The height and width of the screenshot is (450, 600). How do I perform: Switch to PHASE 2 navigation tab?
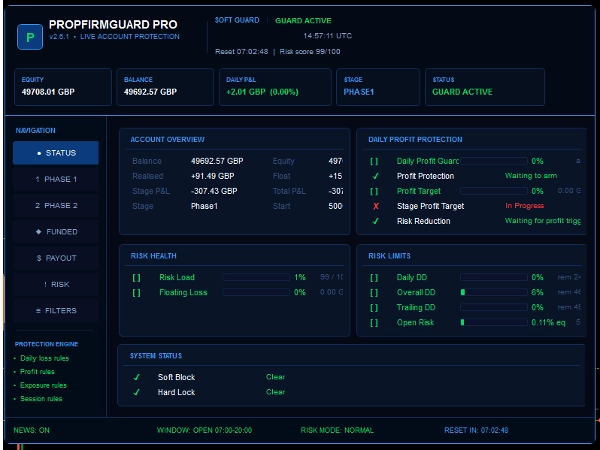point(56,205)
